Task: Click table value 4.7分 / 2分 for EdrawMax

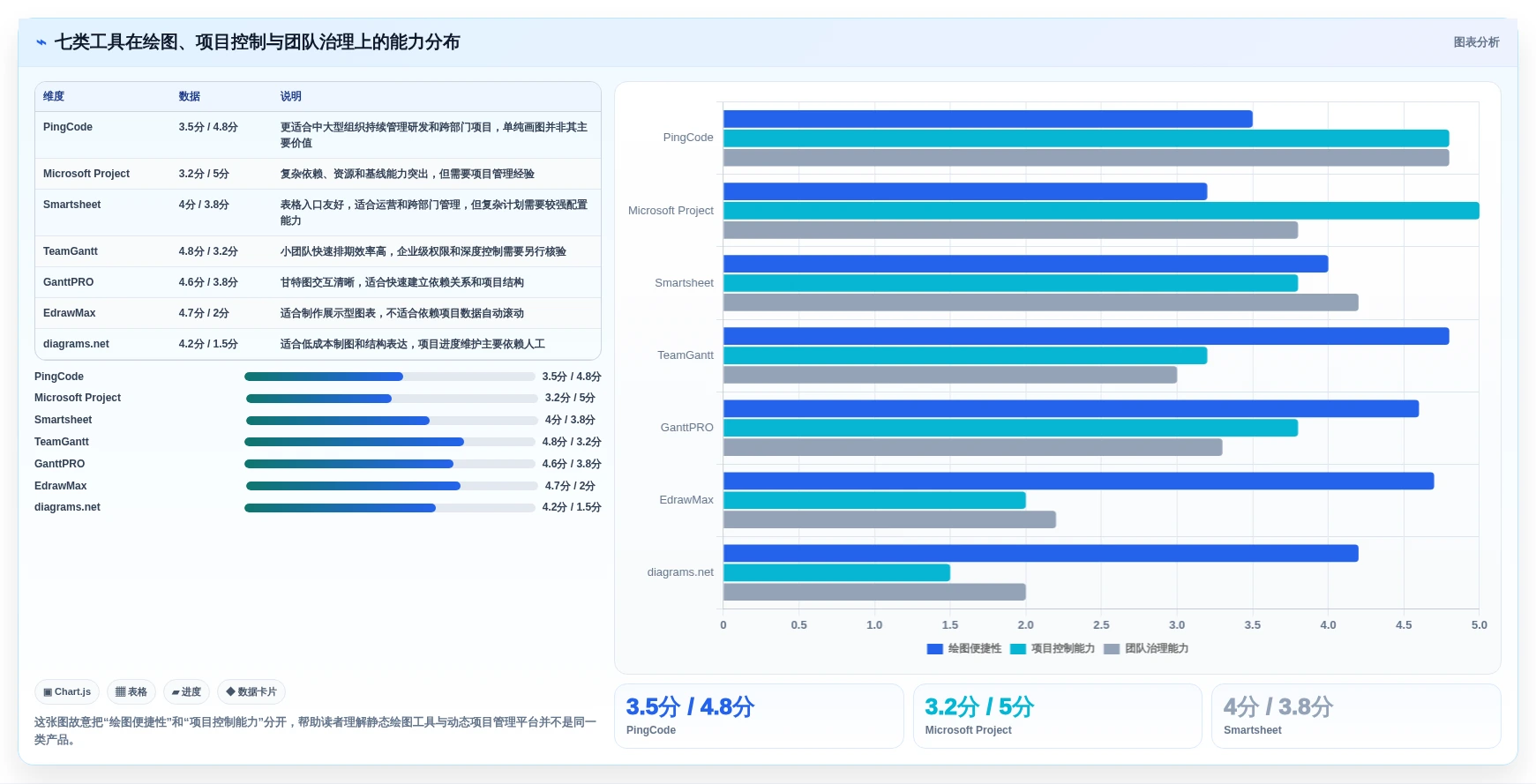Action: [x=204, y=313]
